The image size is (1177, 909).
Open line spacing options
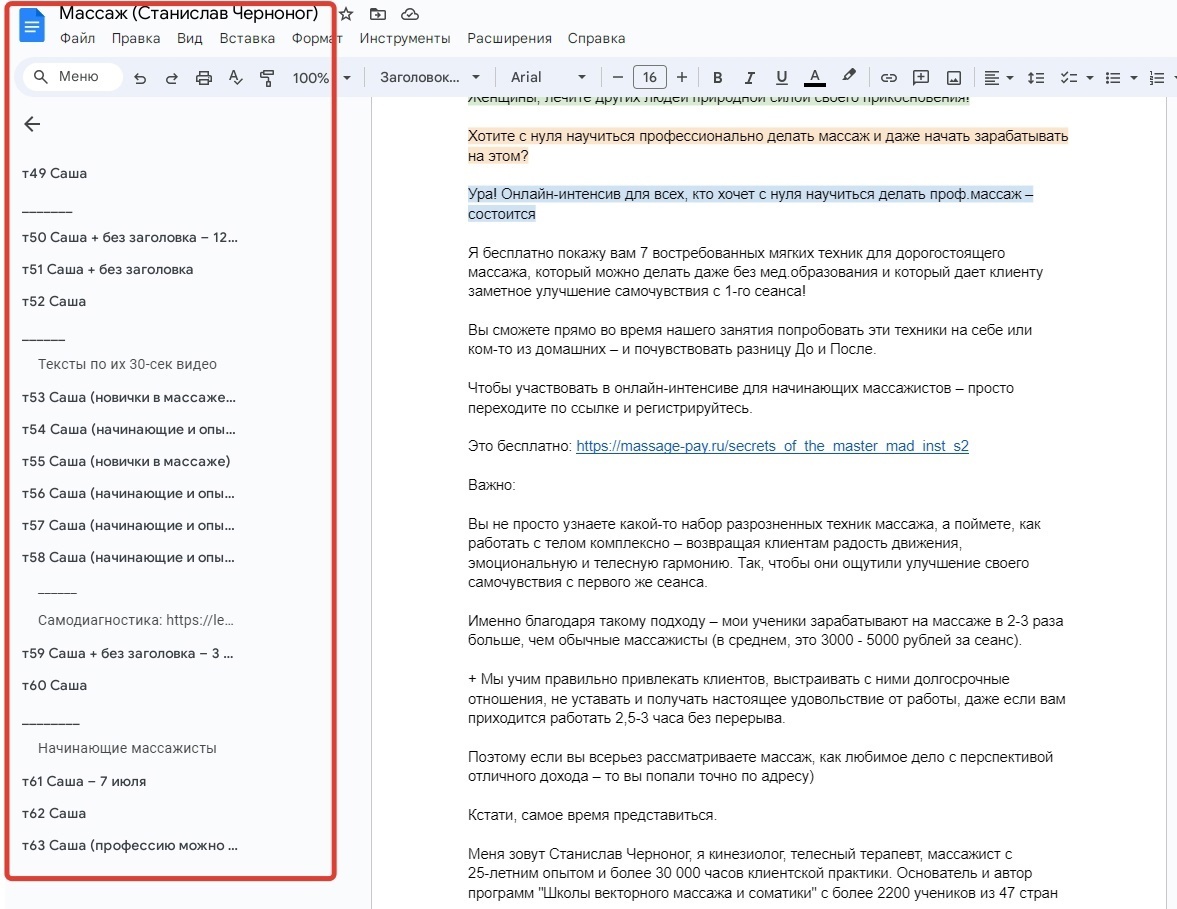pos(1036,77)
